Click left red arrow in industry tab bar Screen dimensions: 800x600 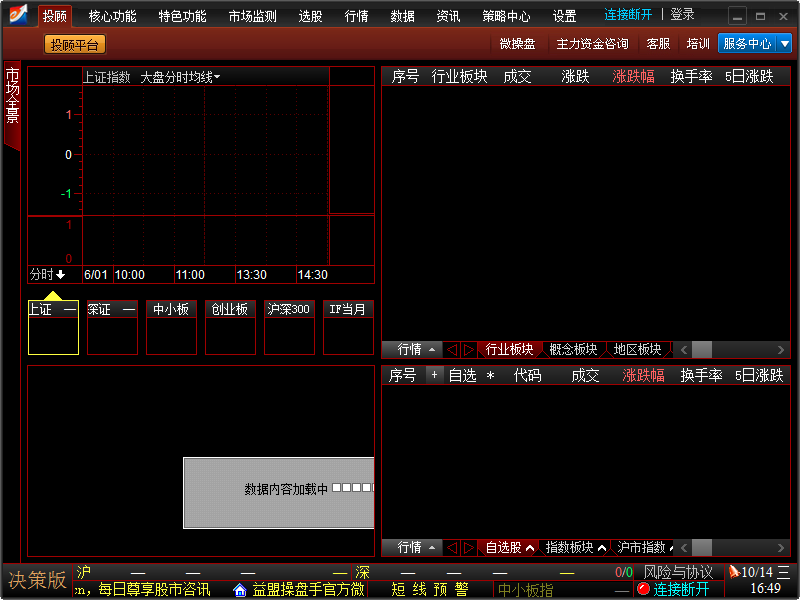point(452,350)
